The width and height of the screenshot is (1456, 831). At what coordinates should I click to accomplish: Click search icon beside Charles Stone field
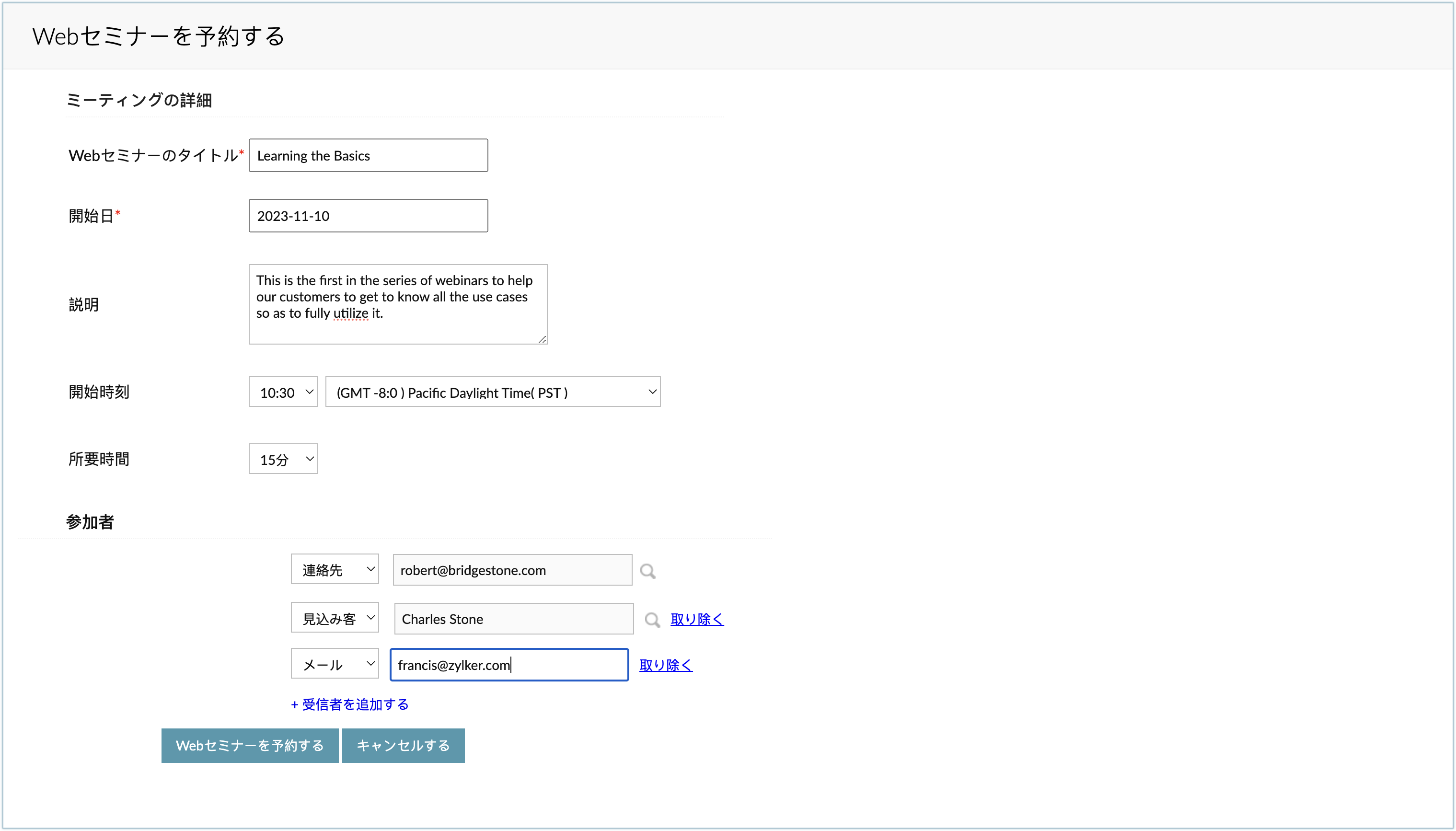pos(652,620)
